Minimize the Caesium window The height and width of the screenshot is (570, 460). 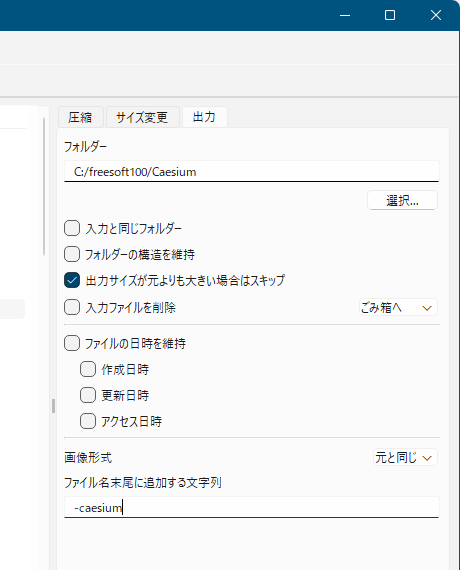coord(345,15)
